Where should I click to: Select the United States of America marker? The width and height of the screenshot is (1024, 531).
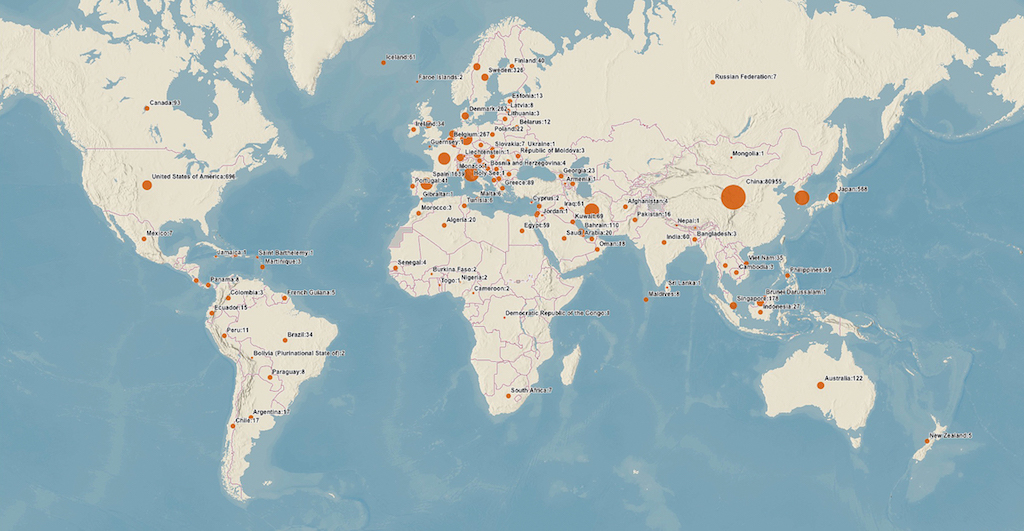tap(144, 186)
